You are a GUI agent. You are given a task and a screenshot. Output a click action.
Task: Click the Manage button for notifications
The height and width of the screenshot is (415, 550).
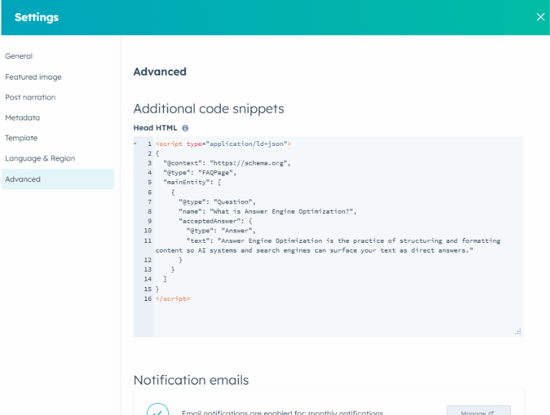coord(478,411)
